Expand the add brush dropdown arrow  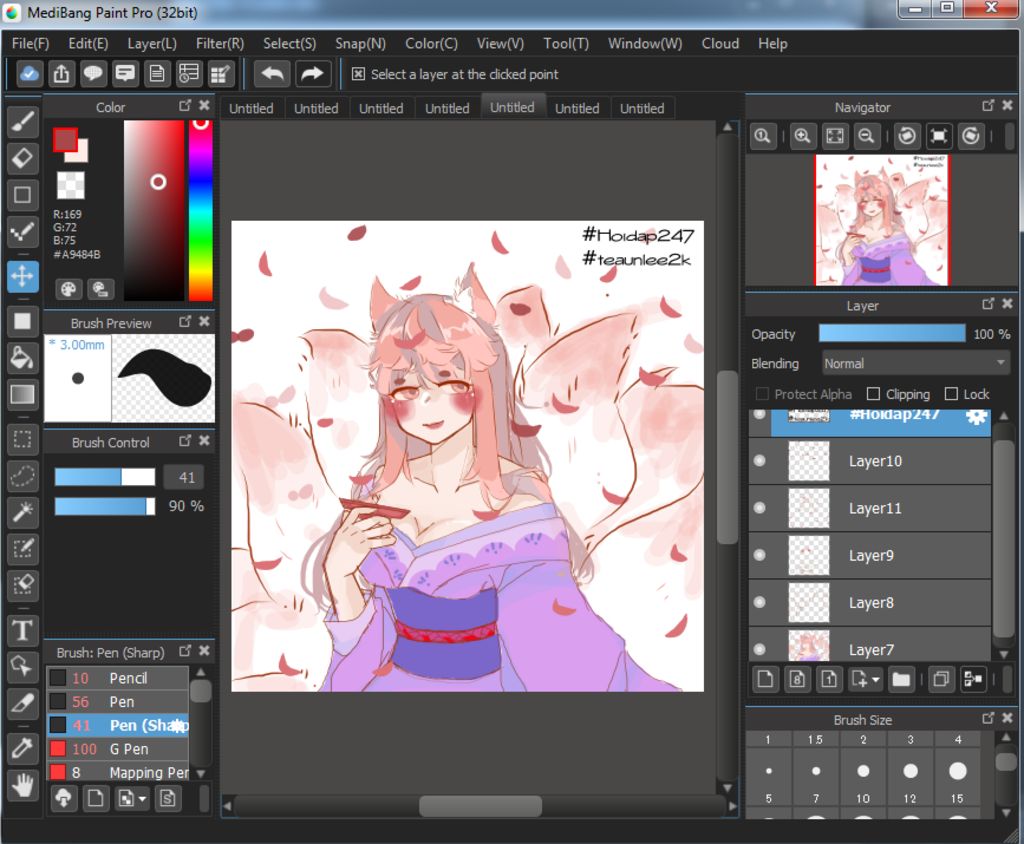(142, 798)
